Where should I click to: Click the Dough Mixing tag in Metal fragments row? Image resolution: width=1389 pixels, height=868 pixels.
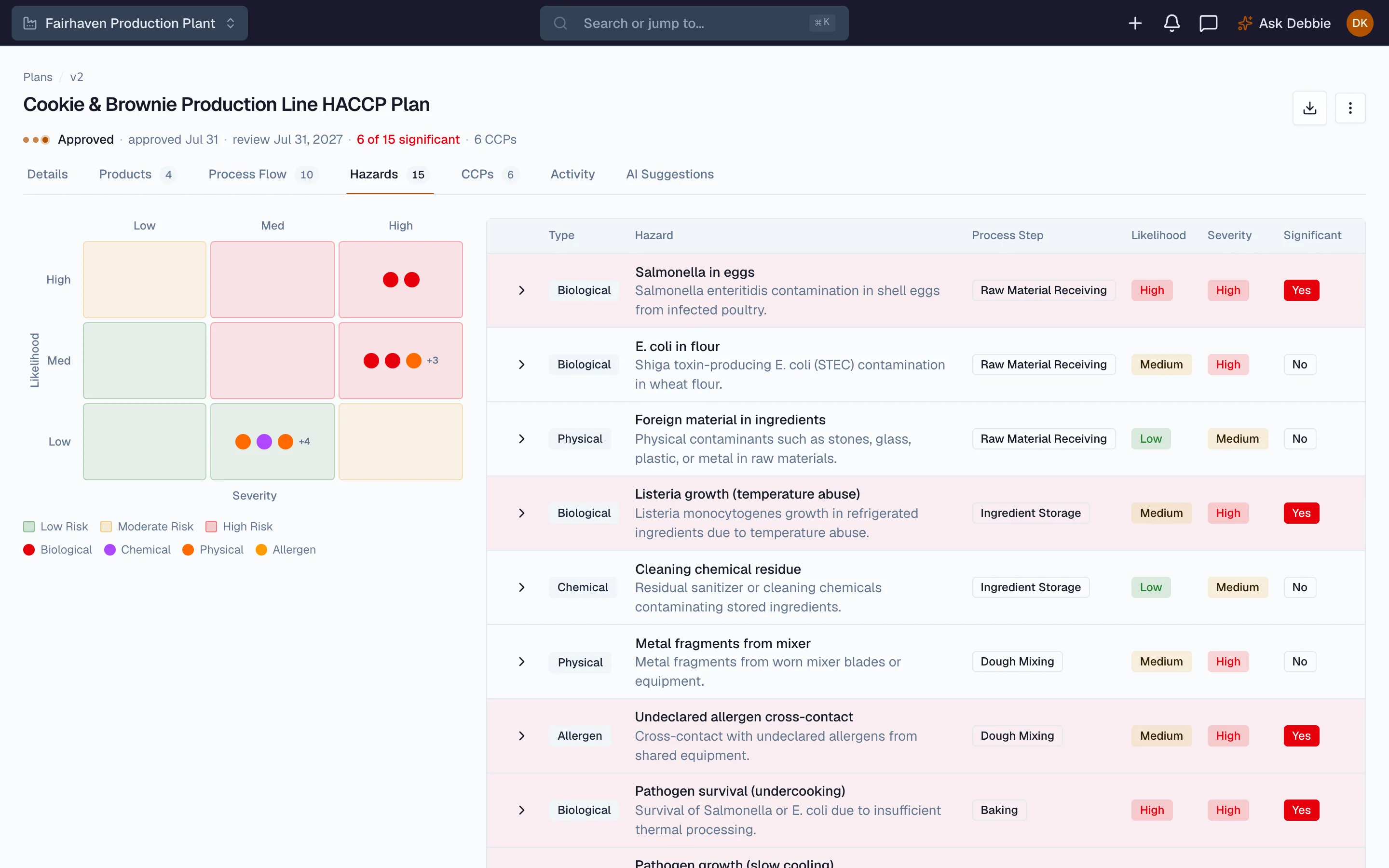click(x=1017, y=662)
